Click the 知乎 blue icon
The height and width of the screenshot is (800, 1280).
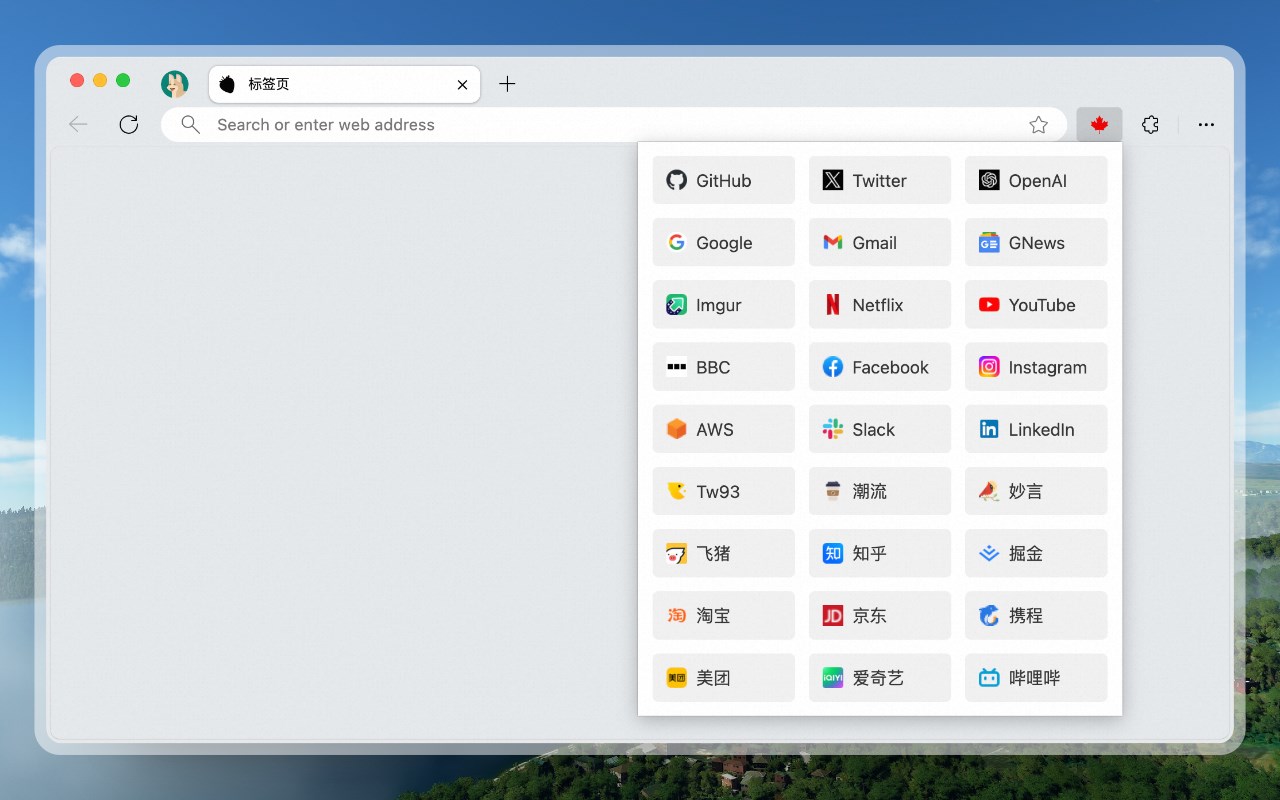tap(833, 553)
